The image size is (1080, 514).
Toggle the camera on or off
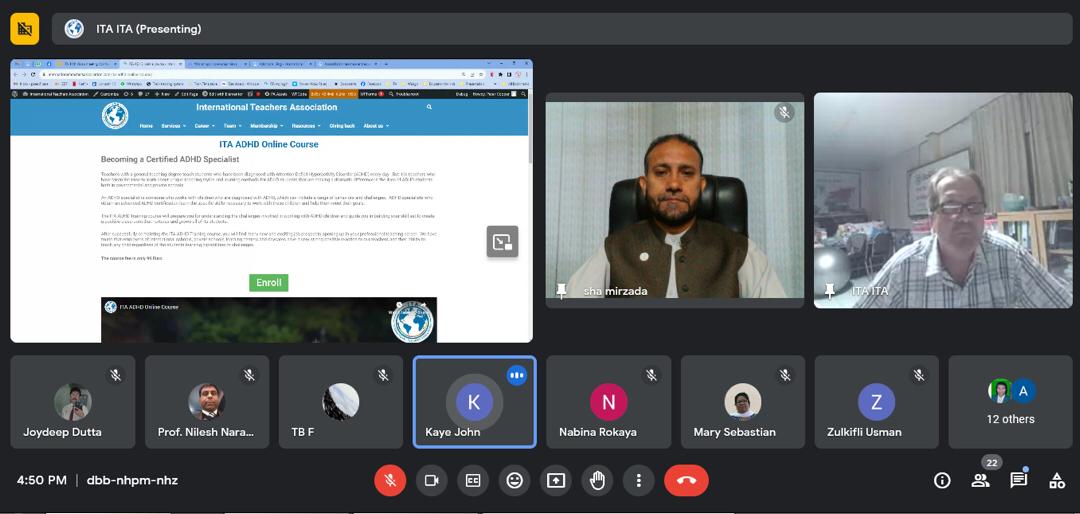pos(432,480)
